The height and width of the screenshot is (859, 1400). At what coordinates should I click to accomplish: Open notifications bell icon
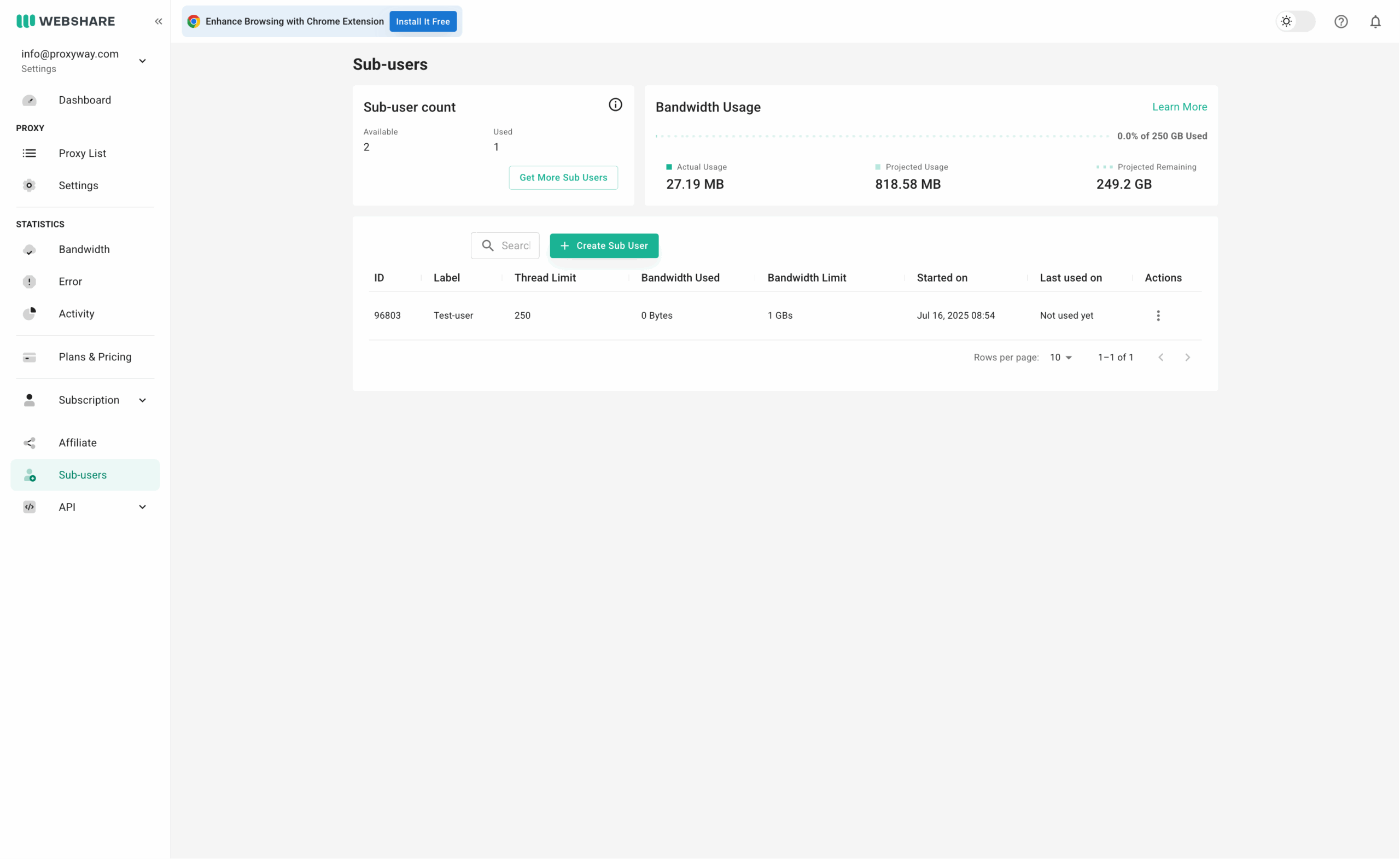[x=1375, y=21]
